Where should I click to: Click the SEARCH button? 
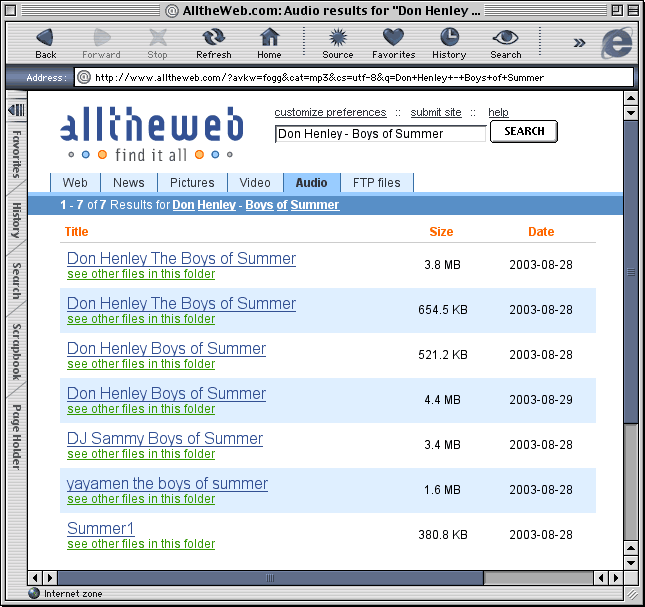coord(524,132)
